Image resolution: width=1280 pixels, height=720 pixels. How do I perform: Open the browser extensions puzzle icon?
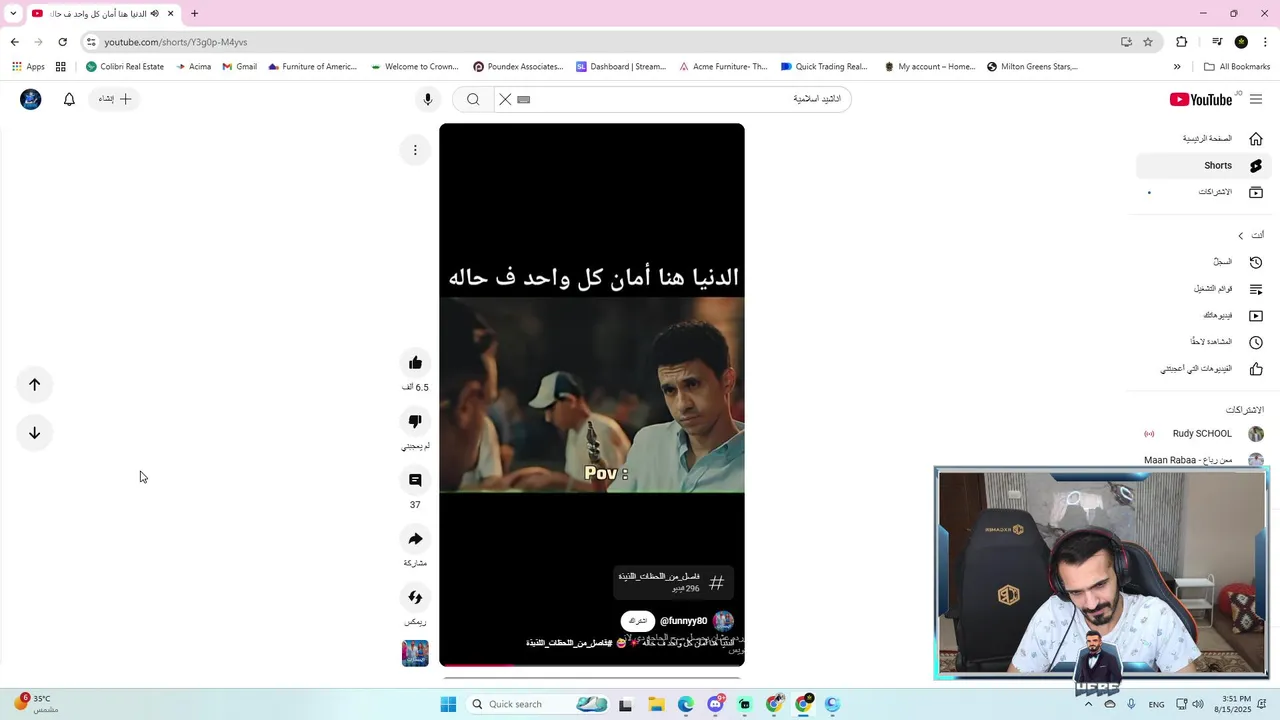pyautogui.click(x=1182, y=42)
